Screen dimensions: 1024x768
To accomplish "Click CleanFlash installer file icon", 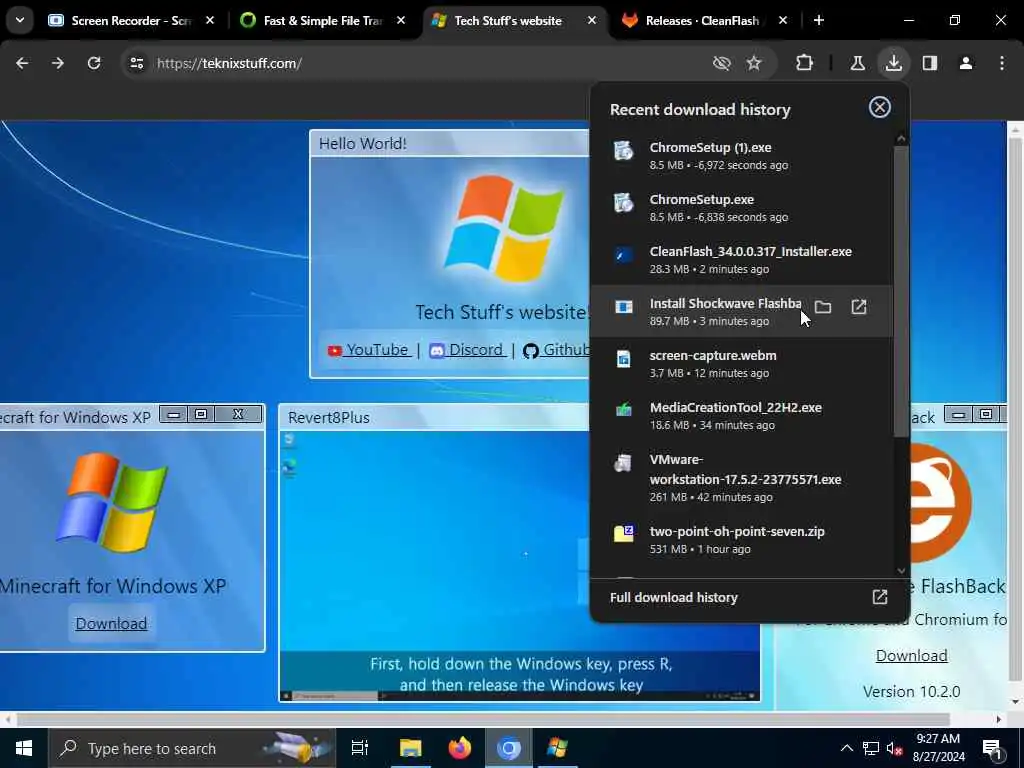I will click(624, 255).
